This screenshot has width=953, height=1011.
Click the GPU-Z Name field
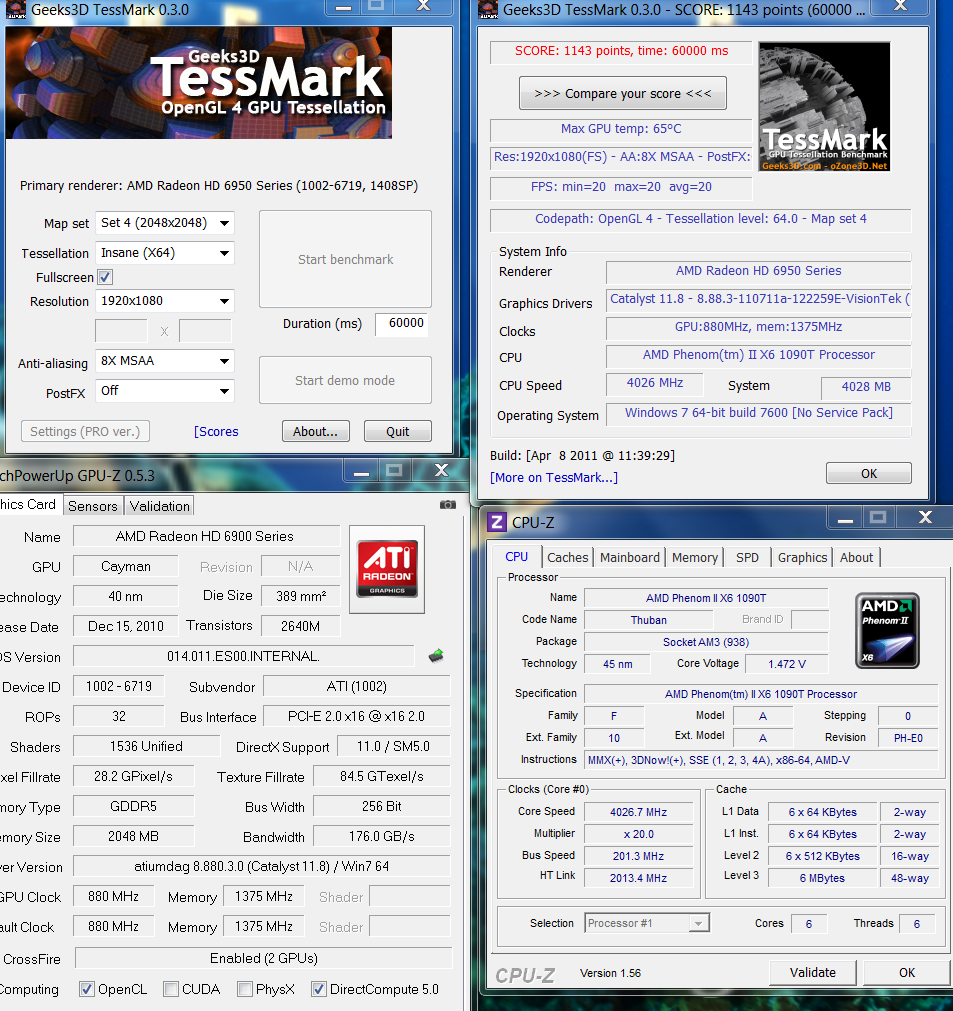206,536
